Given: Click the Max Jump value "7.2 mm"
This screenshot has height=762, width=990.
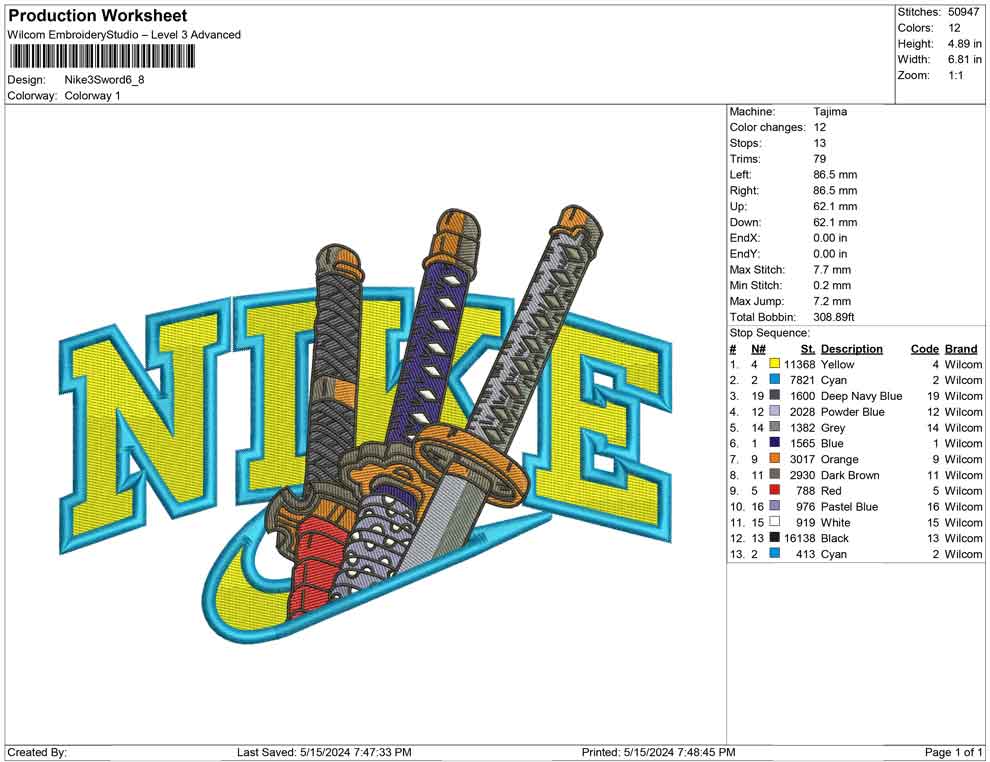Looking at the screenshot, I should coord(832,301).
